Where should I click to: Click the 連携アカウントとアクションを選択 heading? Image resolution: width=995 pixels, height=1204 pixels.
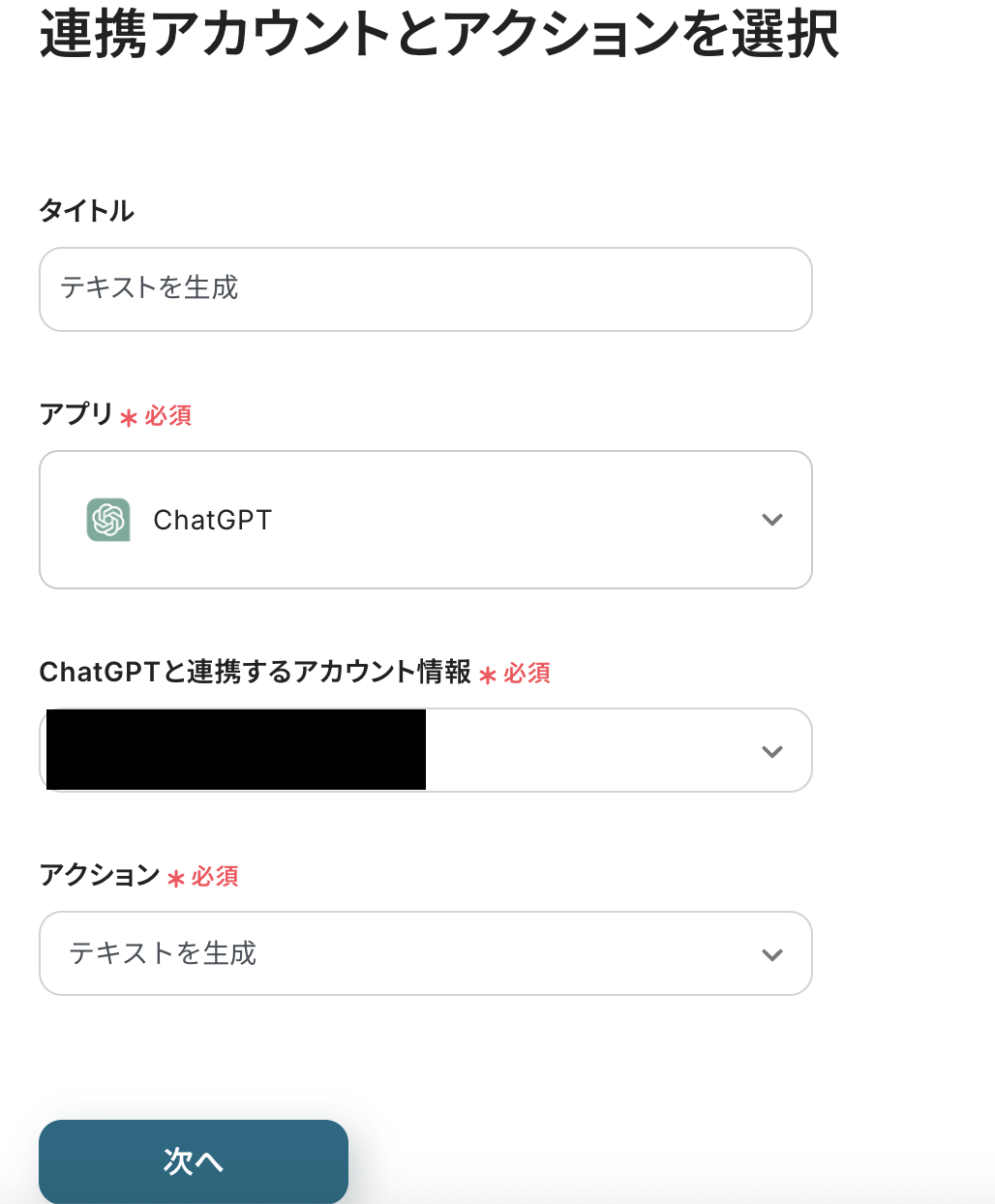pyautogui.click(x=438, y=34)
